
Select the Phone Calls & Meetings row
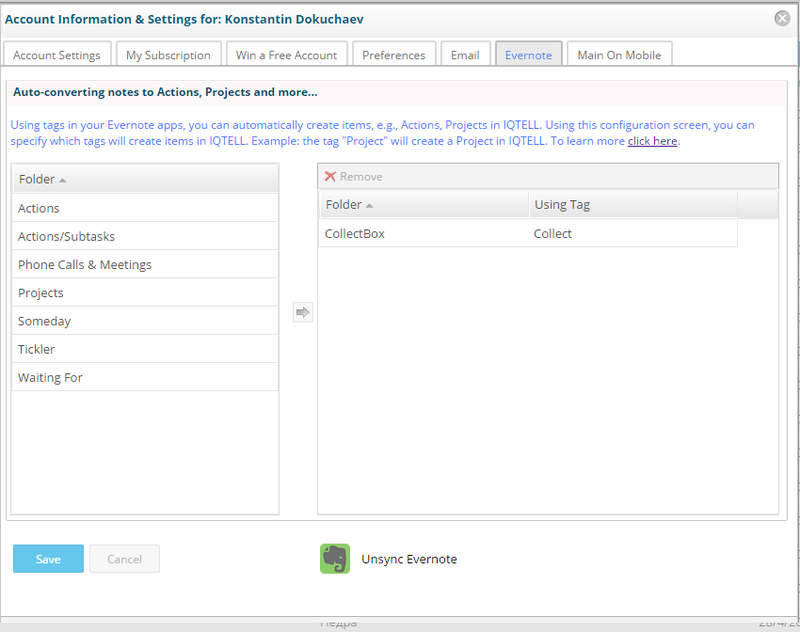145,264
